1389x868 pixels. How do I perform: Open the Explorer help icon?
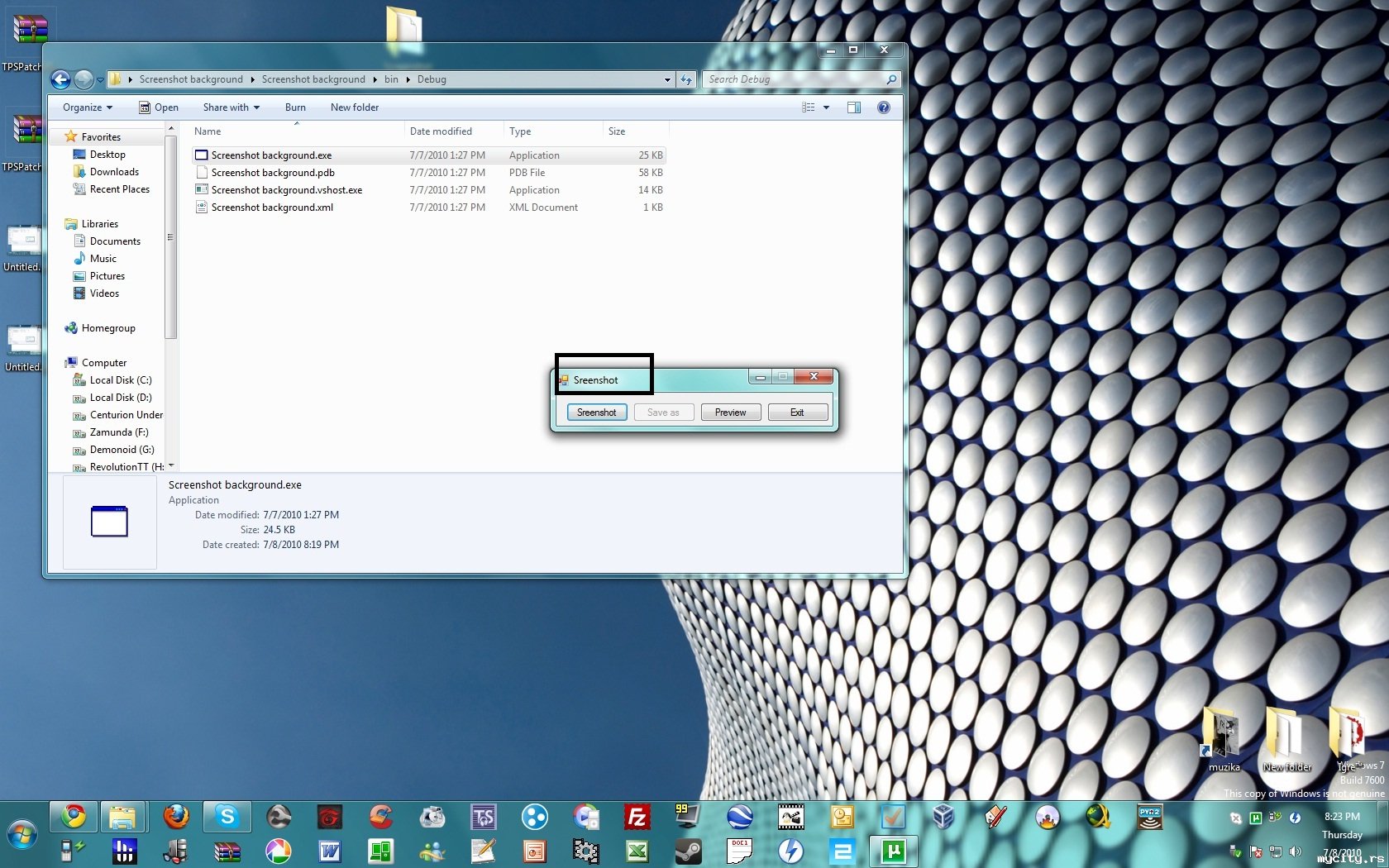[884, 107]
